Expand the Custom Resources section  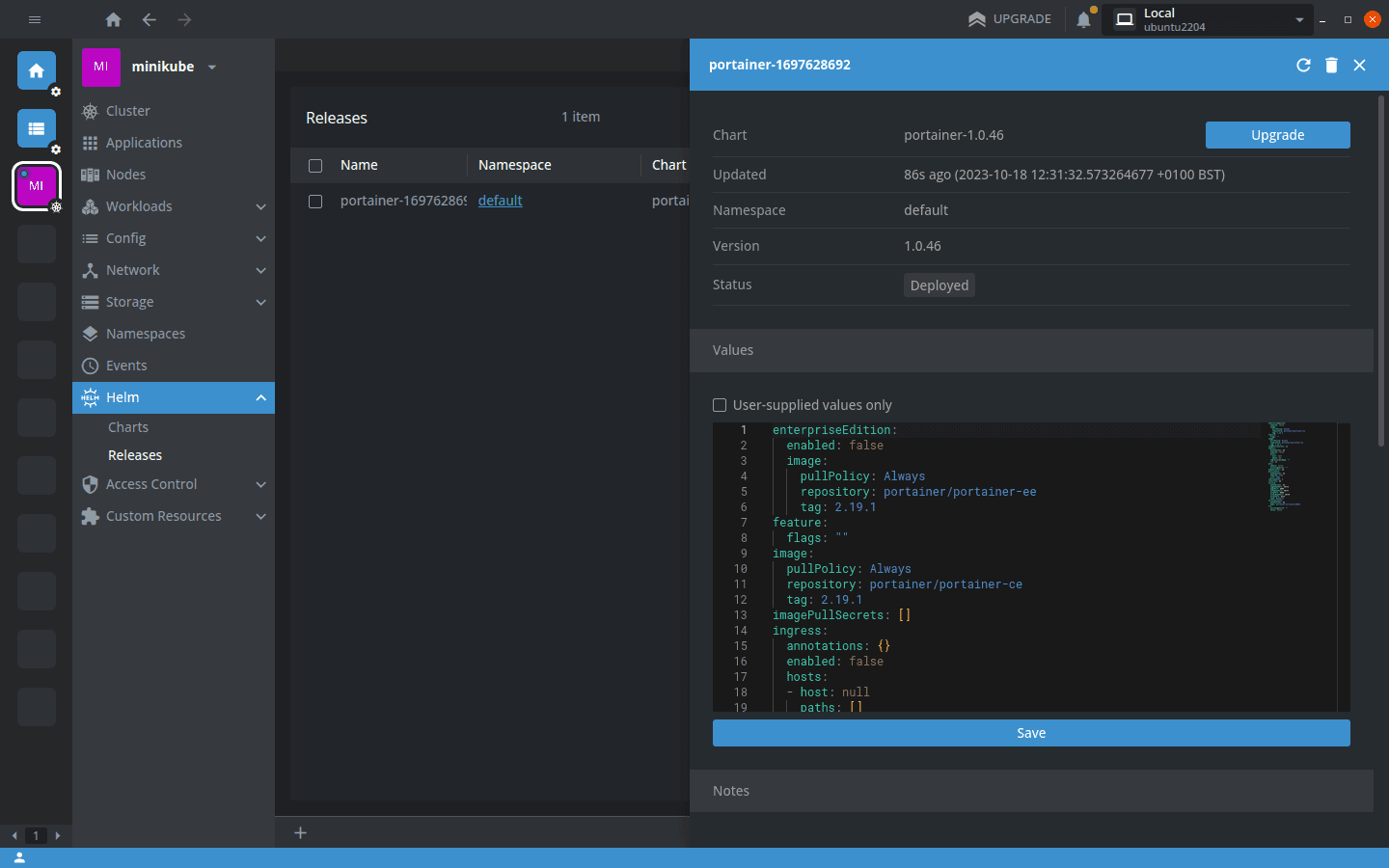pos(174,516)
